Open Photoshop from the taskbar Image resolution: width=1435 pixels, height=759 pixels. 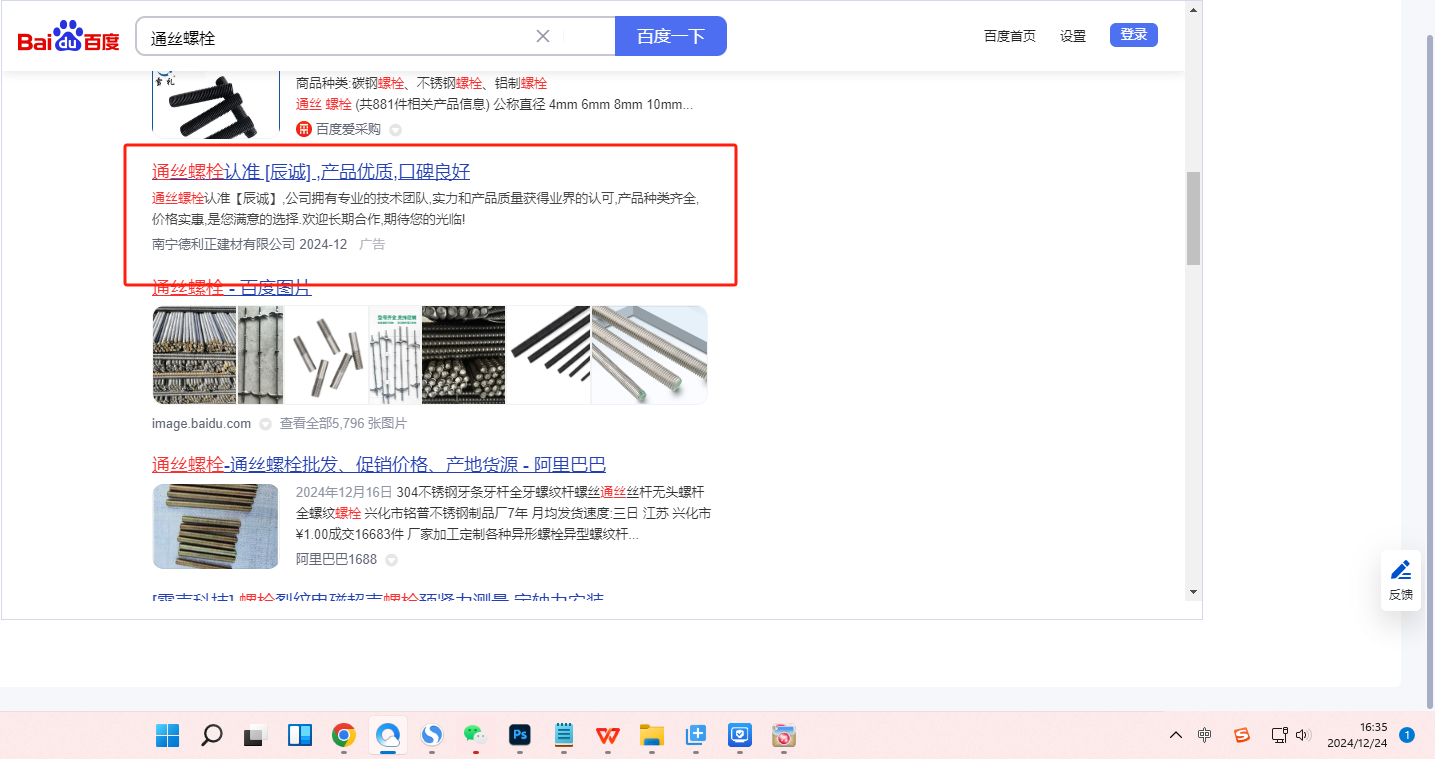[519, 736]
